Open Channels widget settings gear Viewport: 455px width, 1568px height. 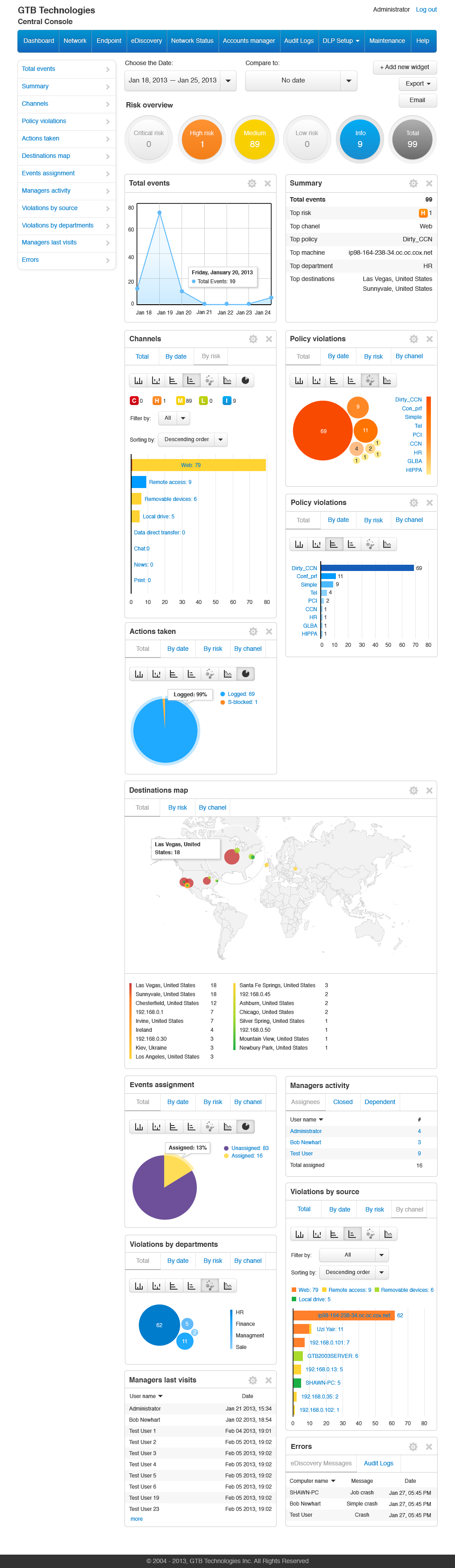pos(253,339)
